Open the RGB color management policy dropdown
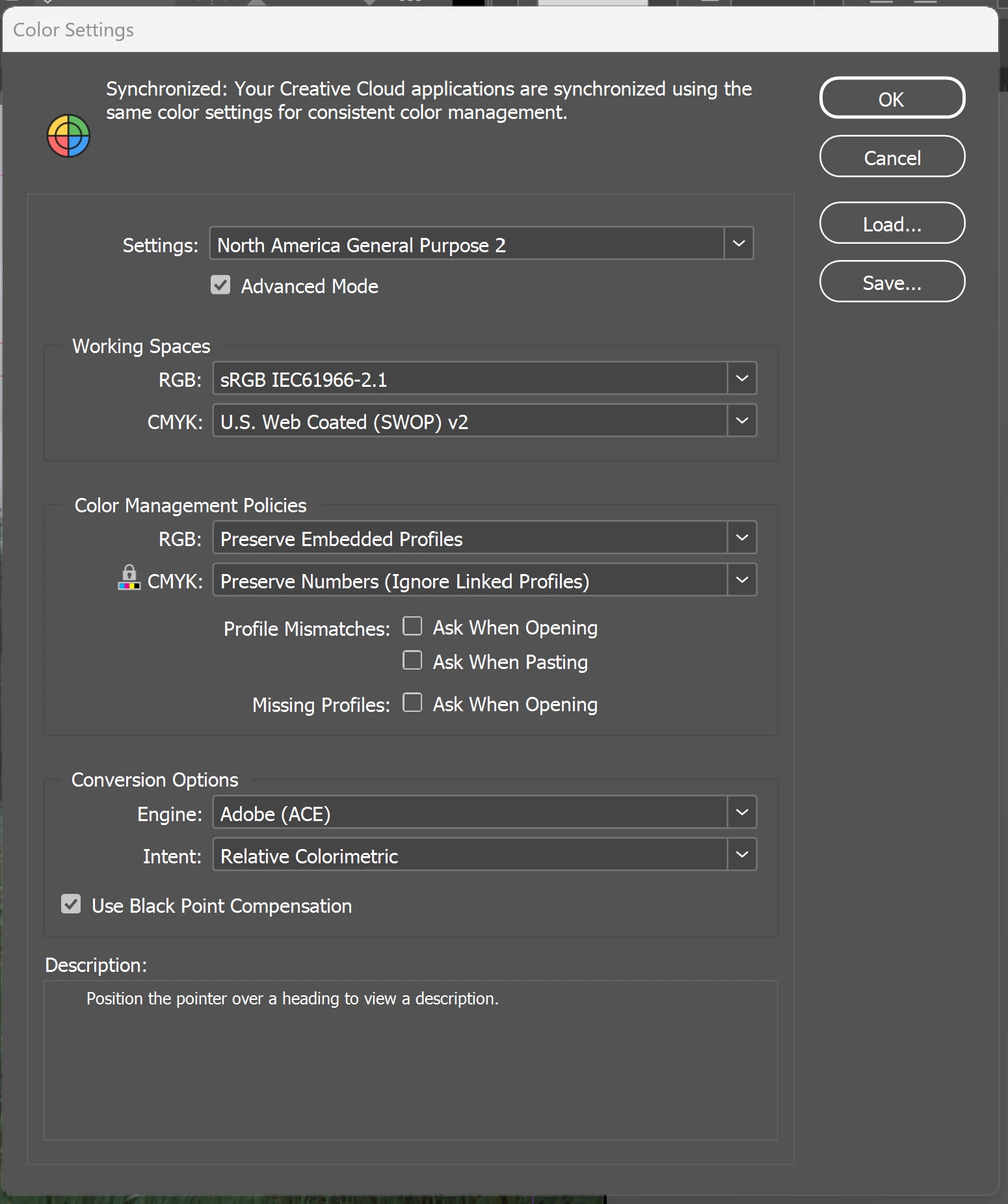 point(484,538)
